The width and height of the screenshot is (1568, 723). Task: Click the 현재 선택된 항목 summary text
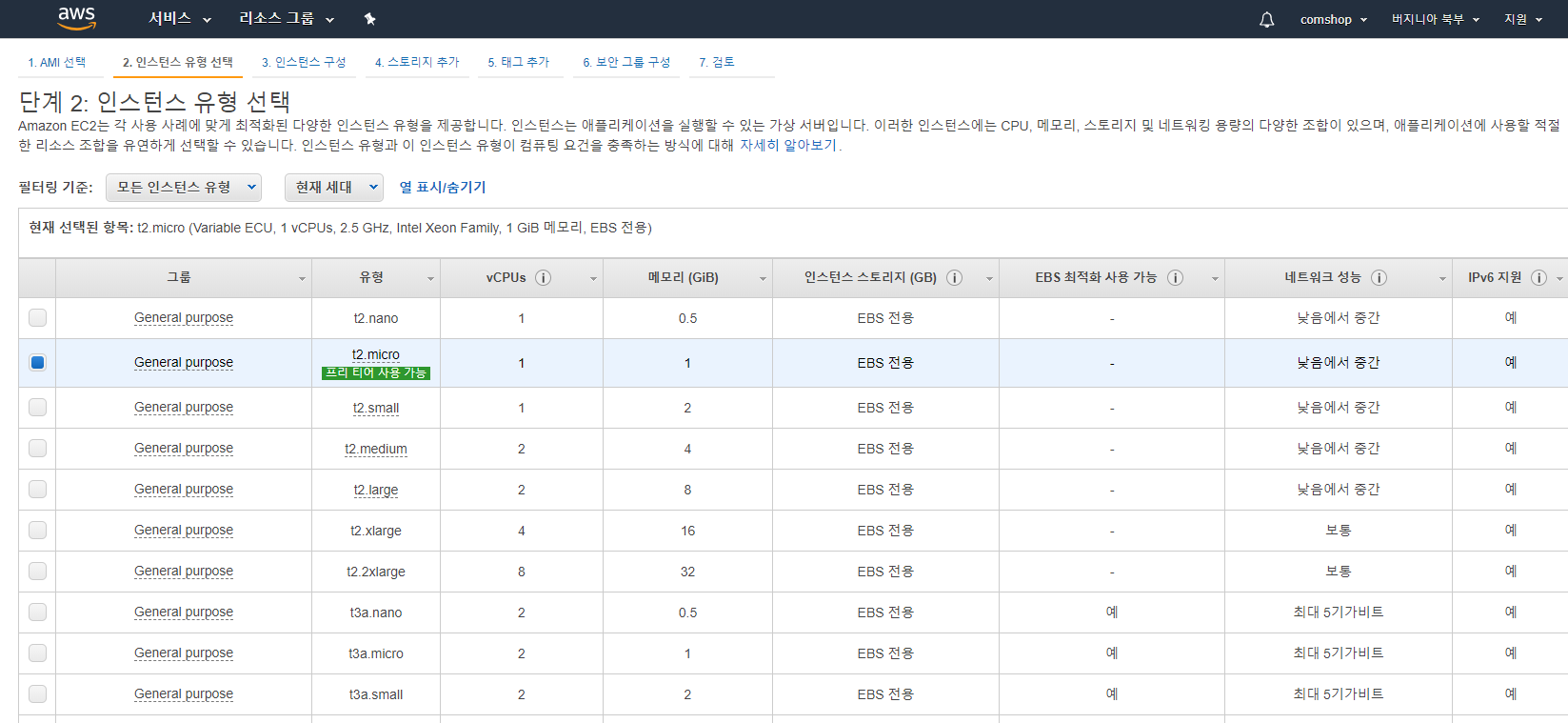tap(341, 228)
